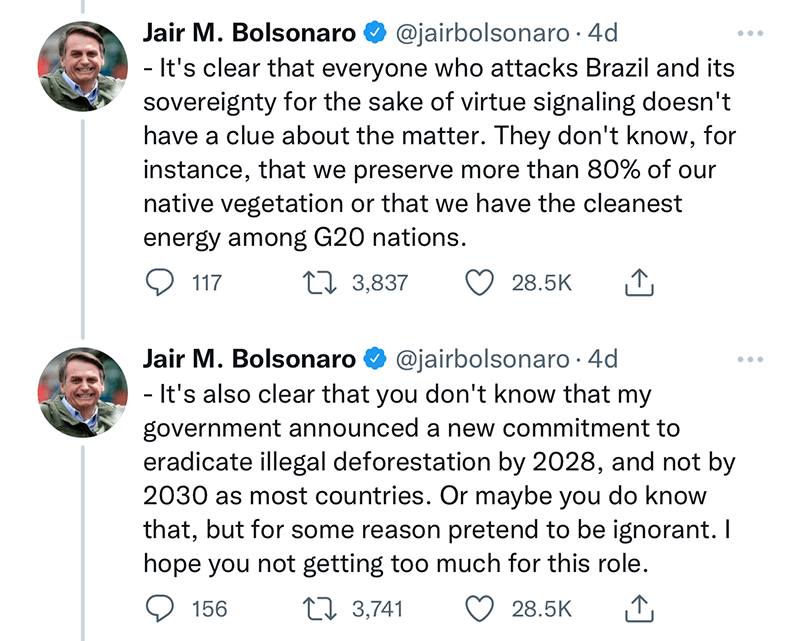
Task: Open profile picture on the second tweet
Action: 83,391
